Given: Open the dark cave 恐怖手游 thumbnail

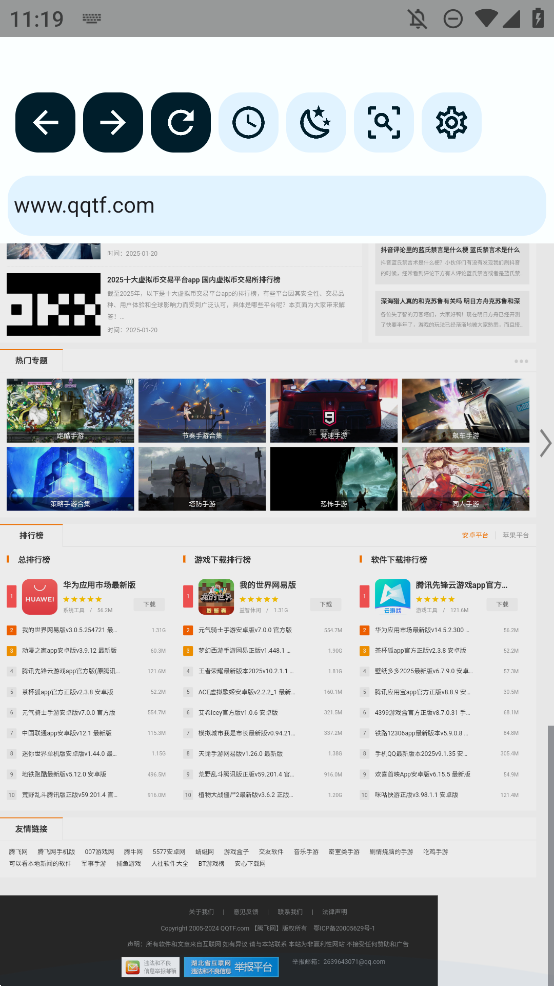Looking at the screenshot, I should (x=334, y=479).
